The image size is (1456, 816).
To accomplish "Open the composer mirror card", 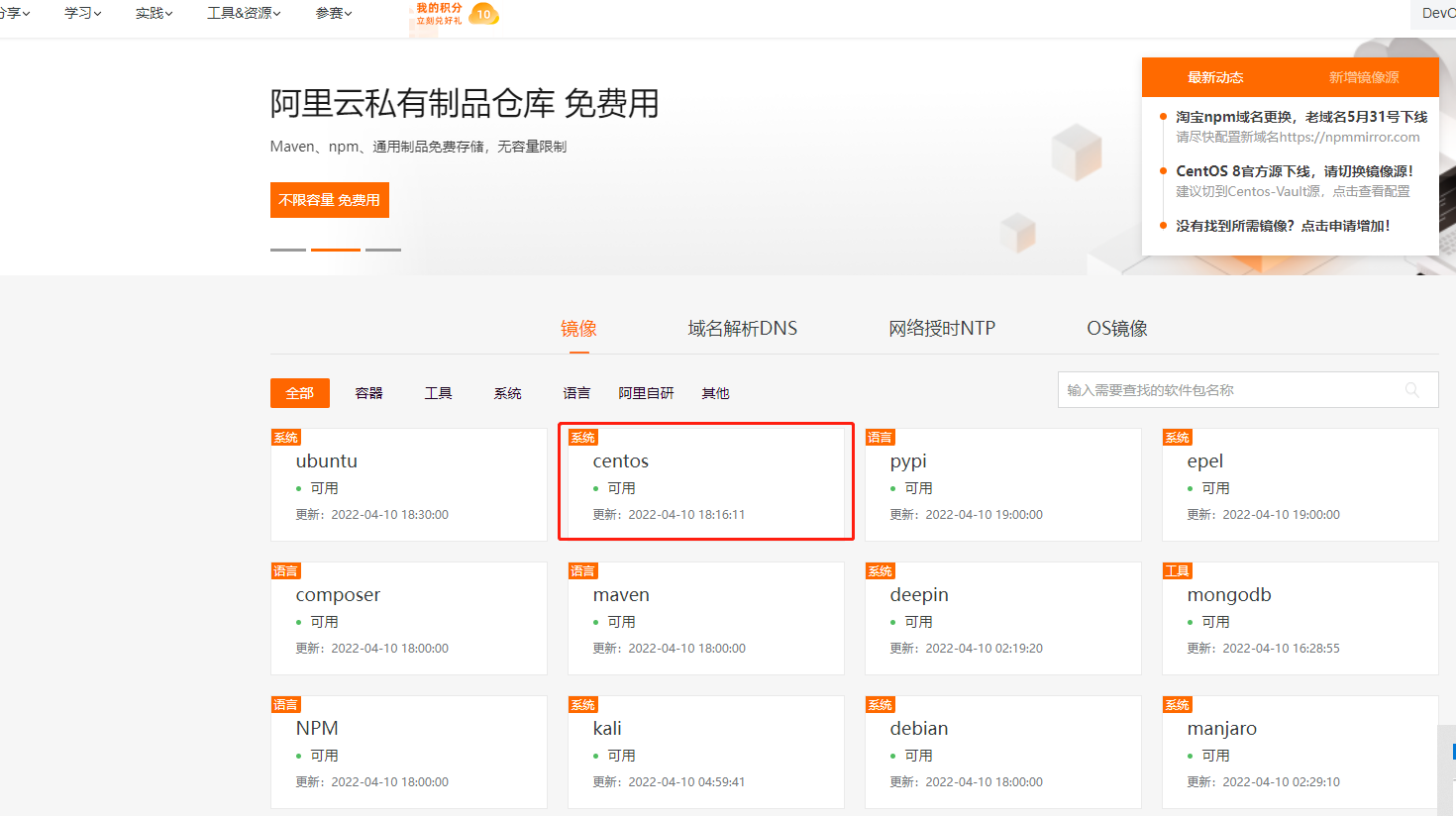I will pos(409,618).
